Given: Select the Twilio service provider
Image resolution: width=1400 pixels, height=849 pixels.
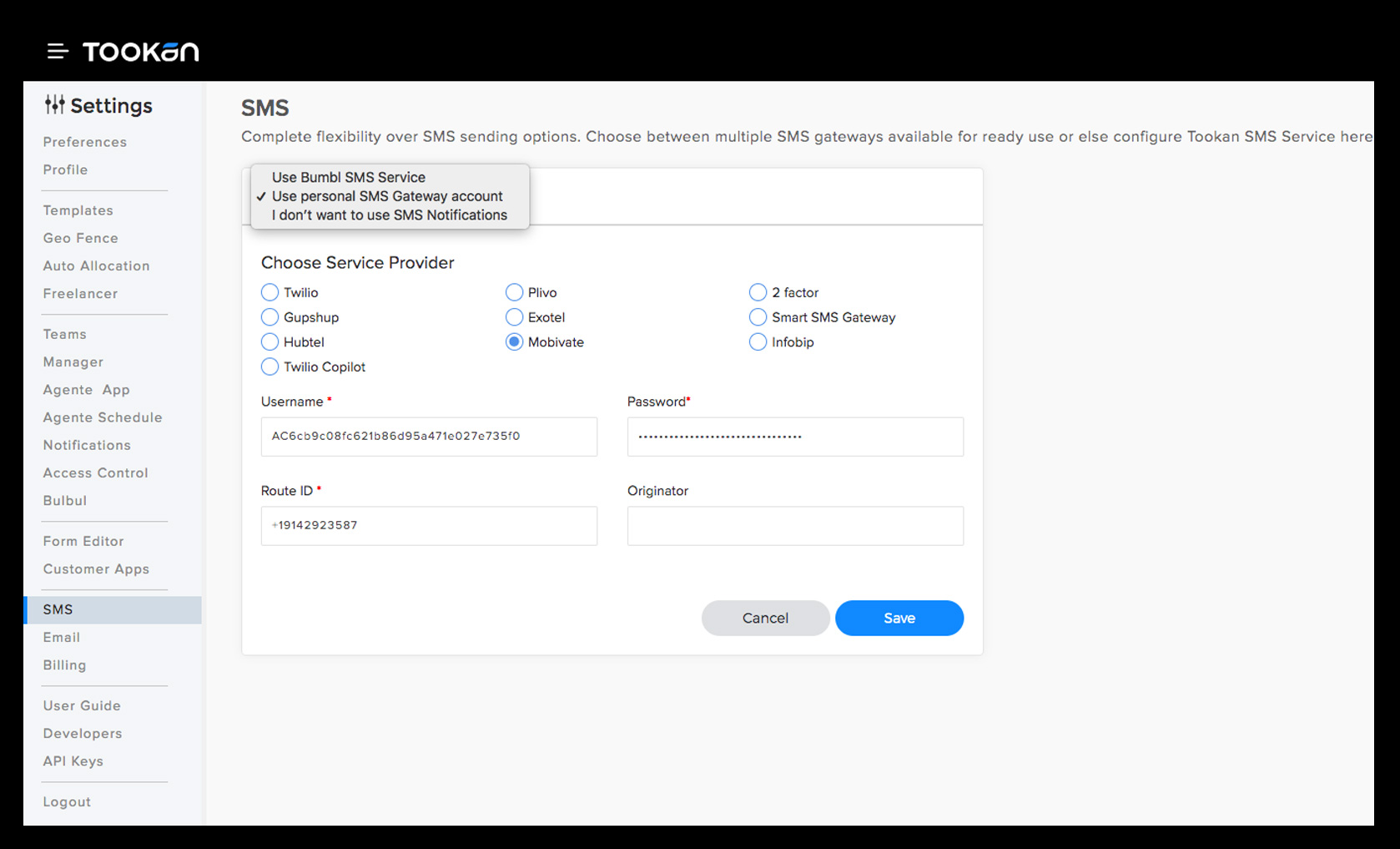Looking at the screenshot, I should click(269, 292).
